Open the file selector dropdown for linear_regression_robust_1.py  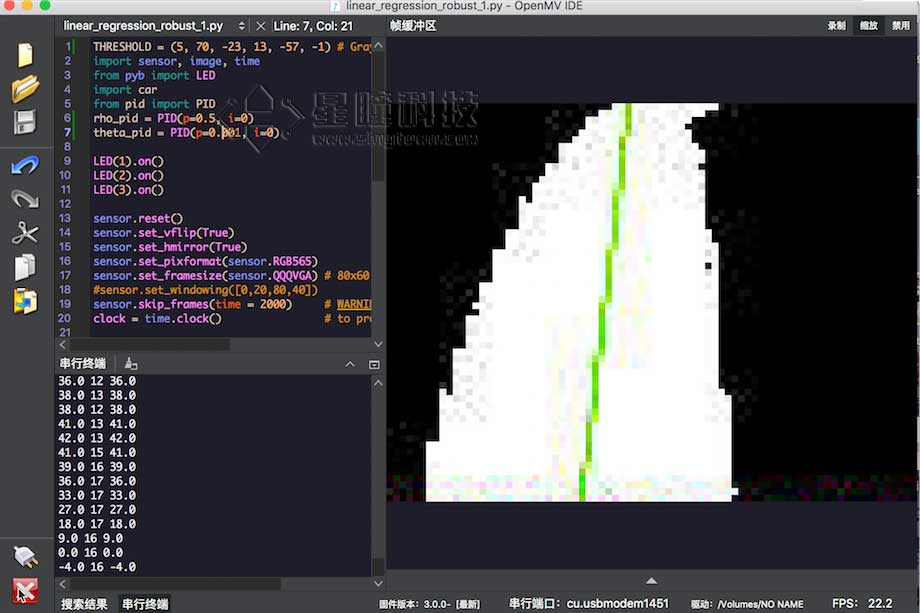241,26
